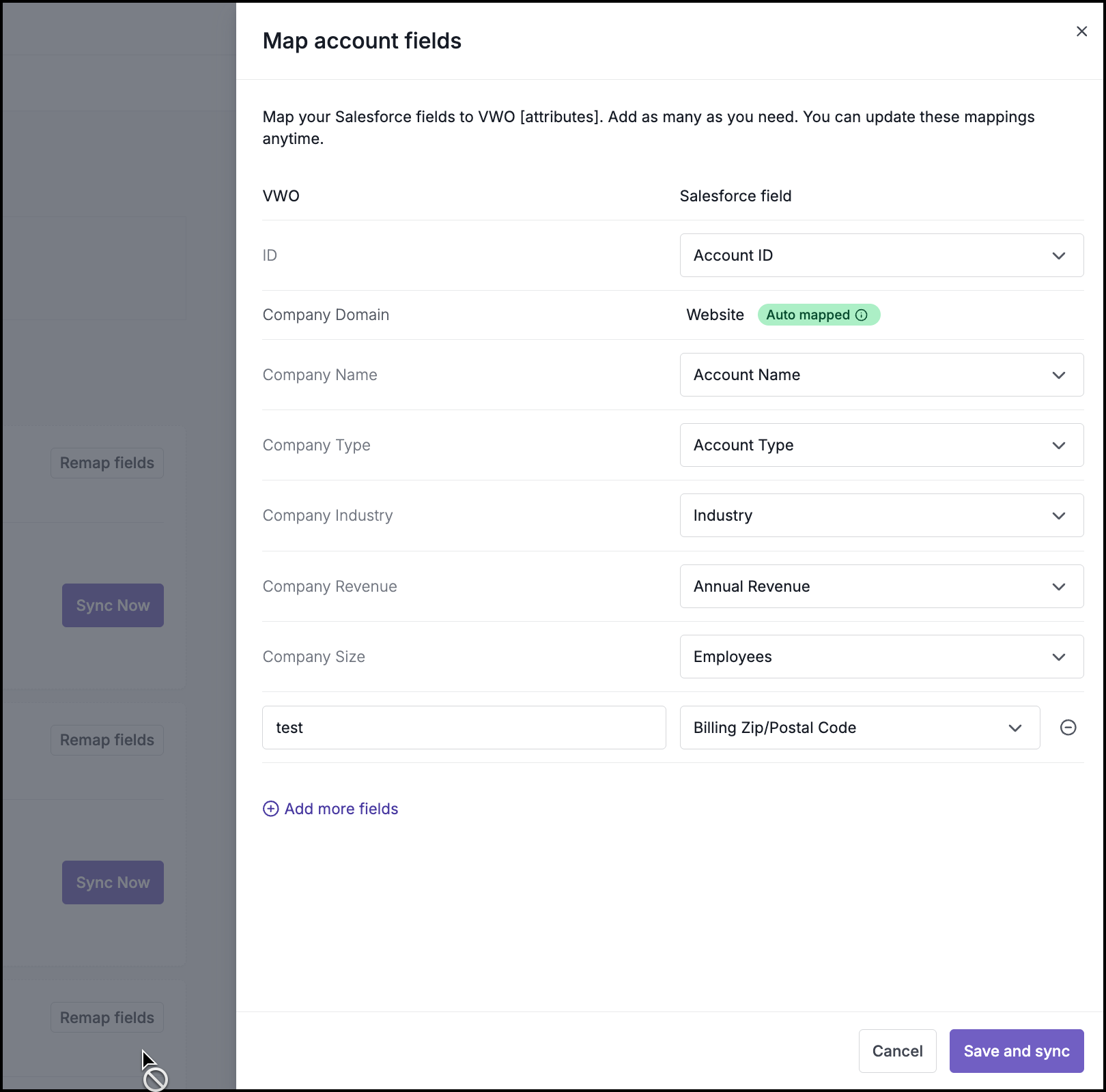Open the Account Type dropdown
The image size is (1106, 1092).
click(881, 445)
